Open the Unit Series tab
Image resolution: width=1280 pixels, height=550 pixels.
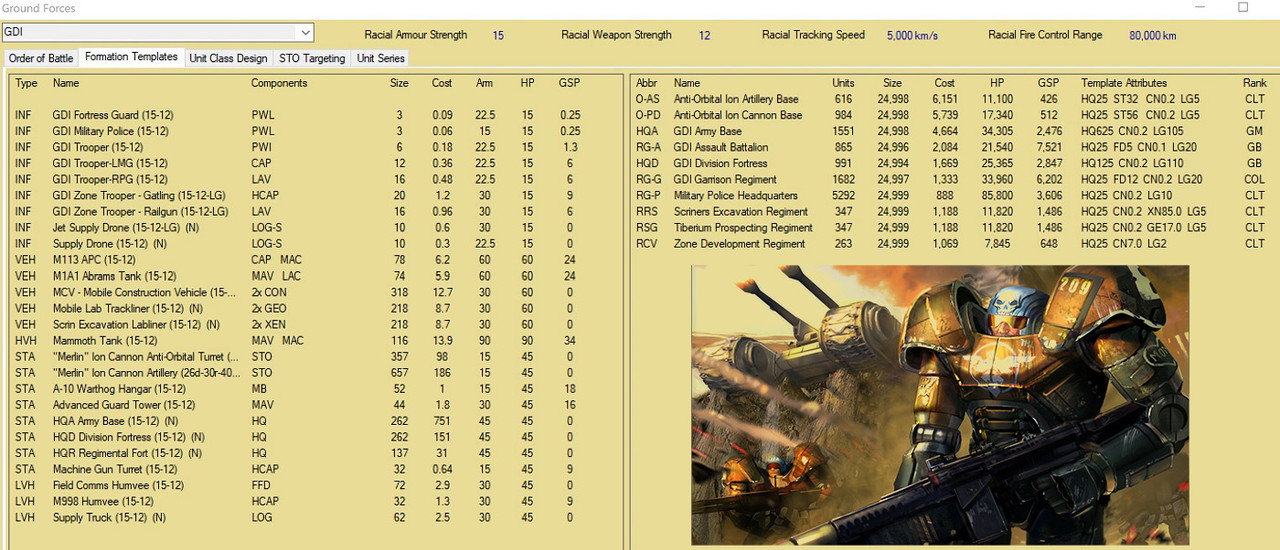click(381, 58)
